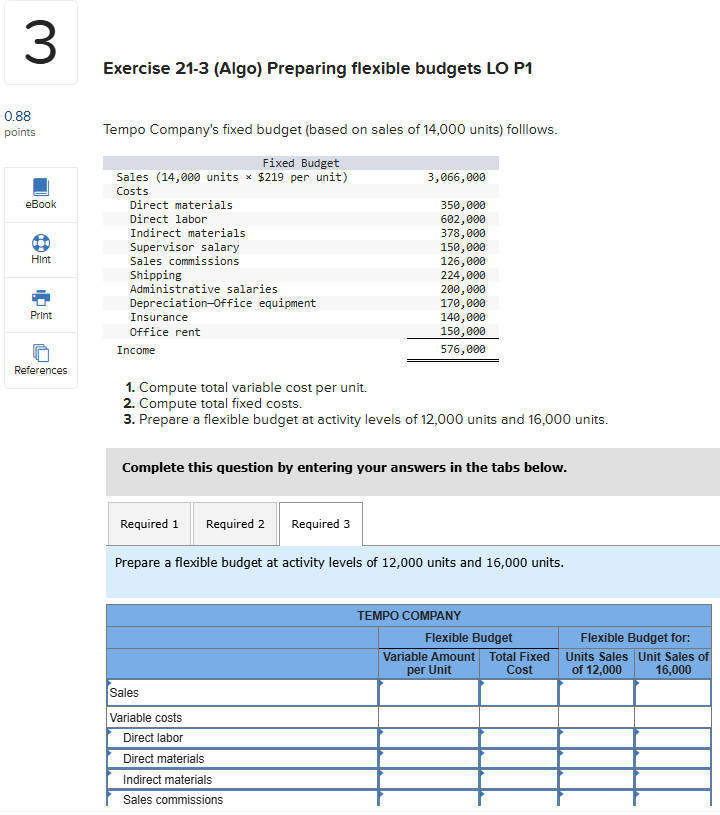Open the Indirect materials row label dropdown
The height and width of the screenshot is (815, 720).
[x=242, y=780]
